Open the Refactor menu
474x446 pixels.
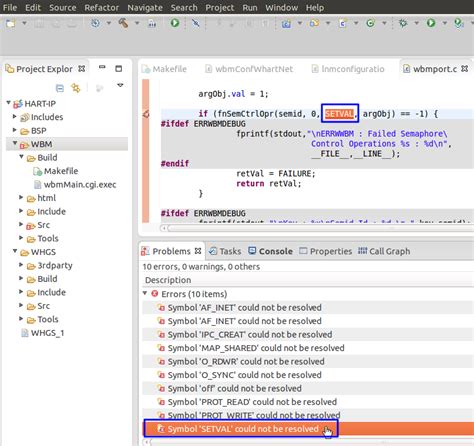pos(101,7)
